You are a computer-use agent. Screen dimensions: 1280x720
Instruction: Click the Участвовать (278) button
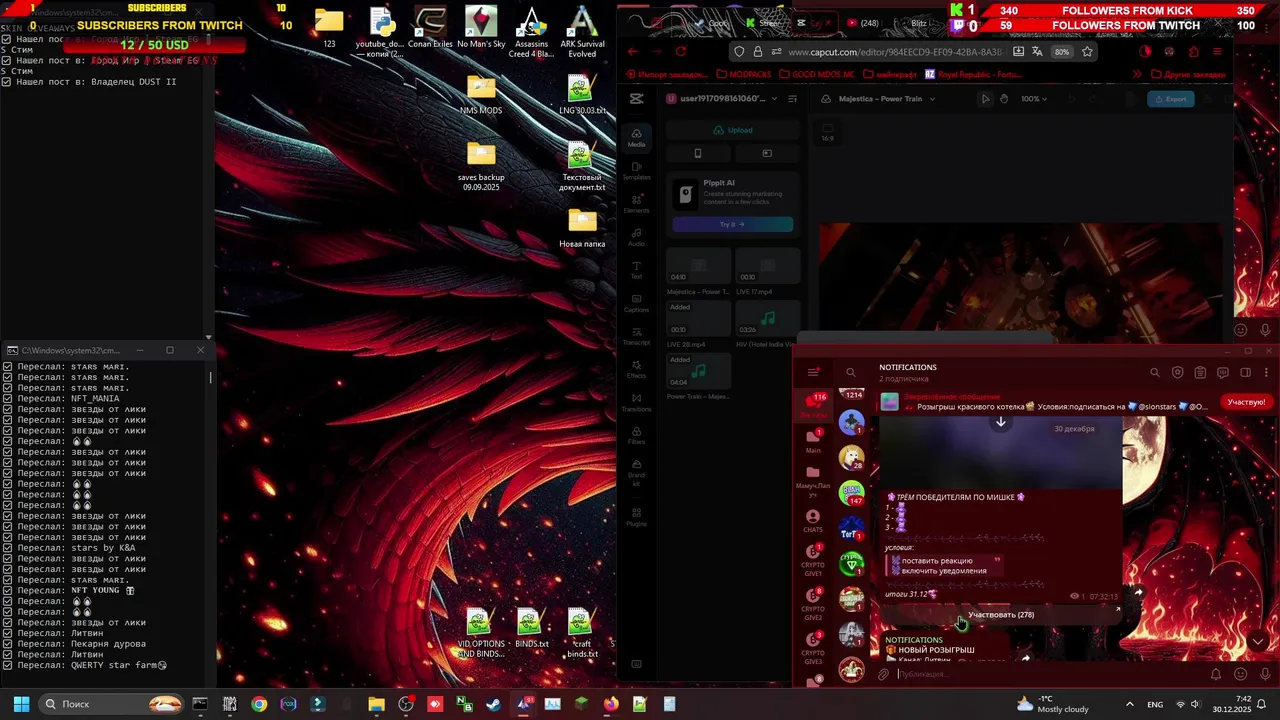[x=1001, y=614]
